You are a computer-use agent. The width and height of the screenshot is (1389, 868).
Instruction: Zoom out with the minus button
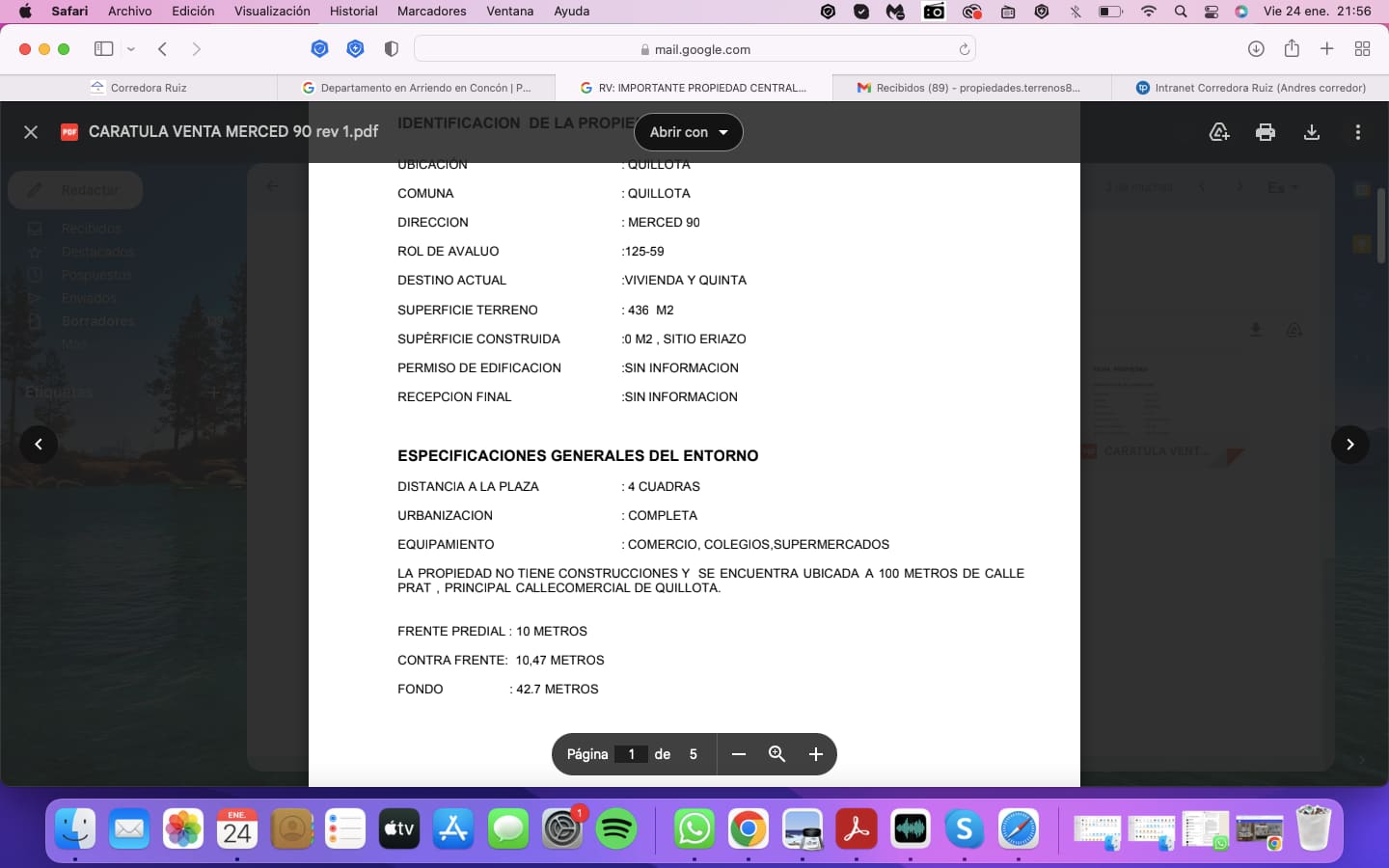(x=739, y=754)
